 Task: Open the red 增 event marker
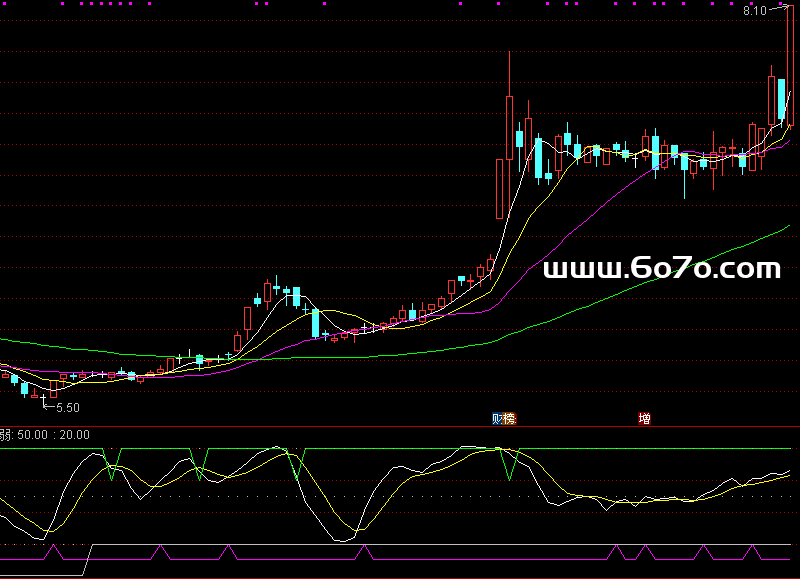click(645, 418)
